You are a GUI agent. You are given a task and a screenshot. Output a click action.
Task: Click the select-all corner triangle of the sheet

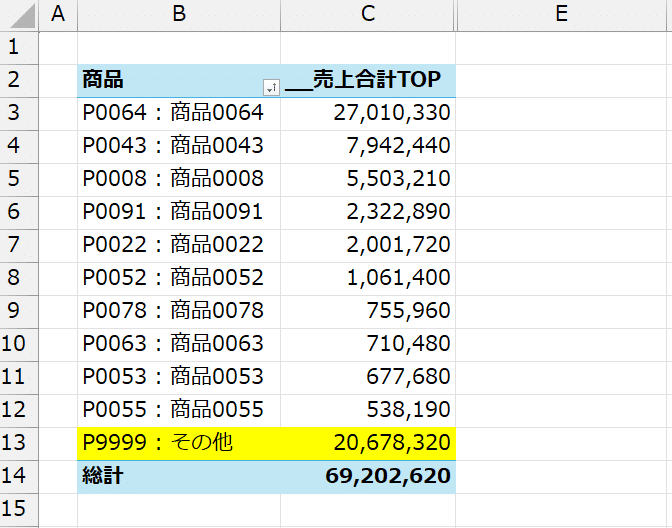(20, 15)
